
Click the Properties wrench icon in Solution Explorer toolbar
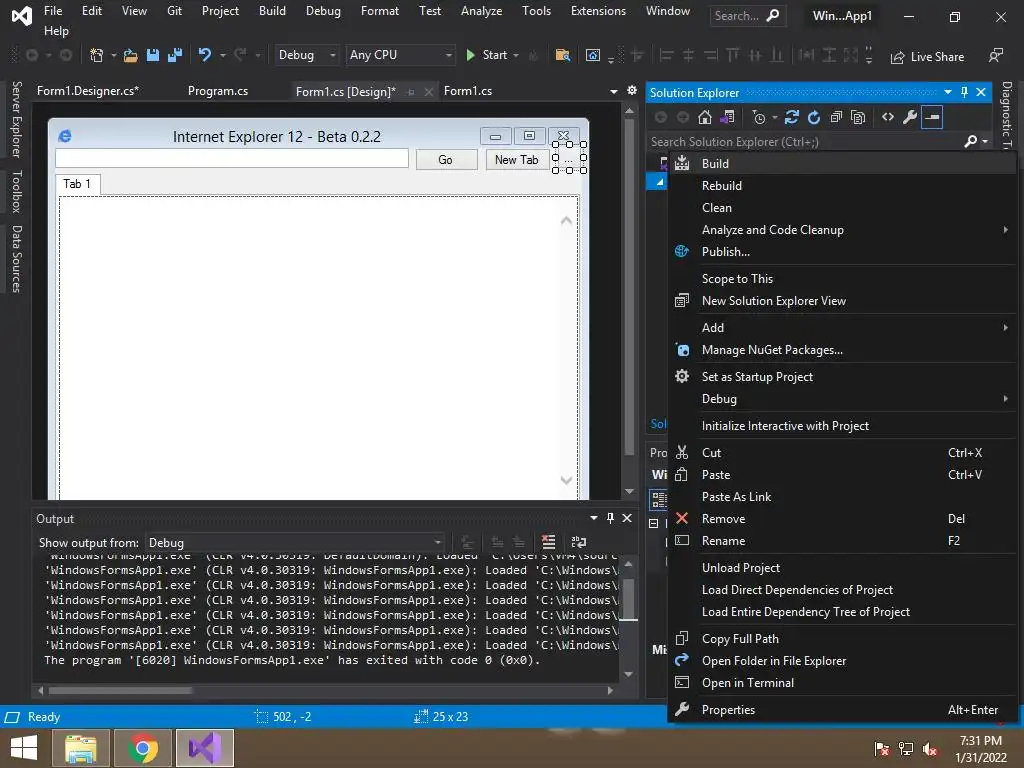tap(910, 118)
